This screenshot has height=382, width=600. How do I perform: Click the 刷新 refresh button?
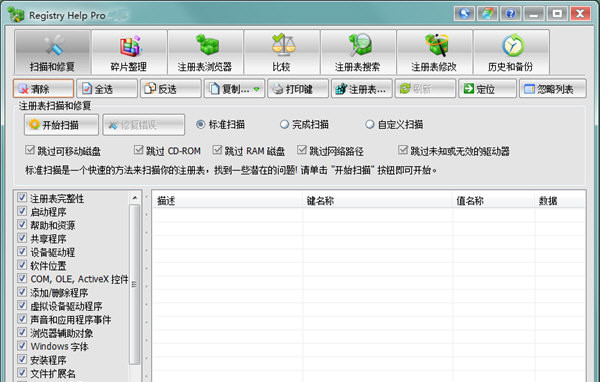point(426,89)
